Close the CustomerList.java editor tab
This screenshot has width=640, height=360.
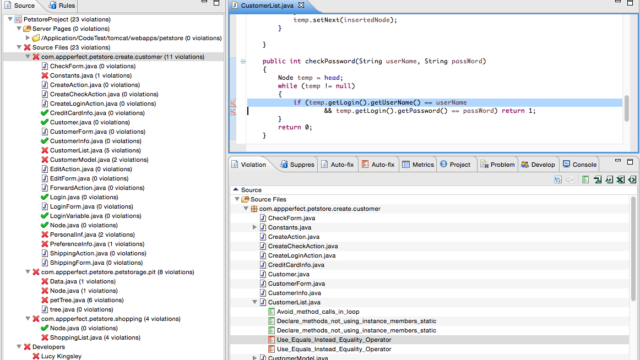point(301,5)
